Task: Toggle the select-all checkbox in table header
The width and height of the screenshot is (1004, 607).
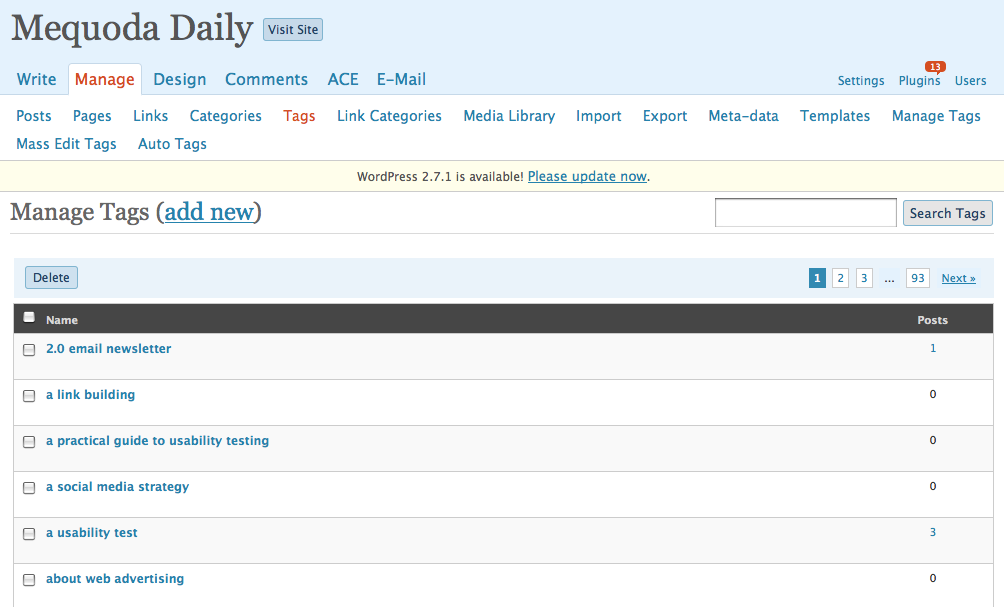Action: point(29,317)
